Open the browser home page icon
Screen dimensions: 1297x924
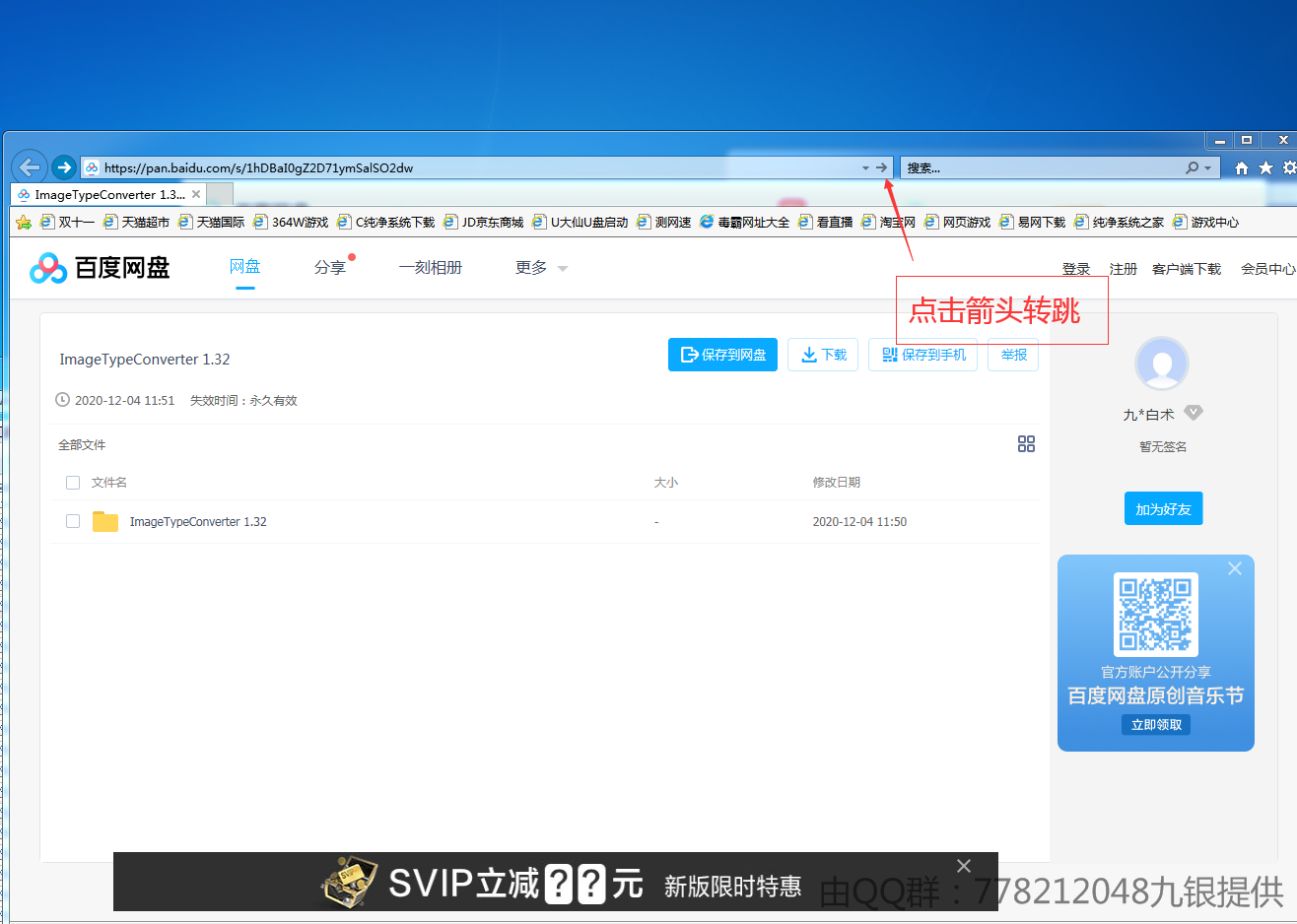pos(1242,168)
